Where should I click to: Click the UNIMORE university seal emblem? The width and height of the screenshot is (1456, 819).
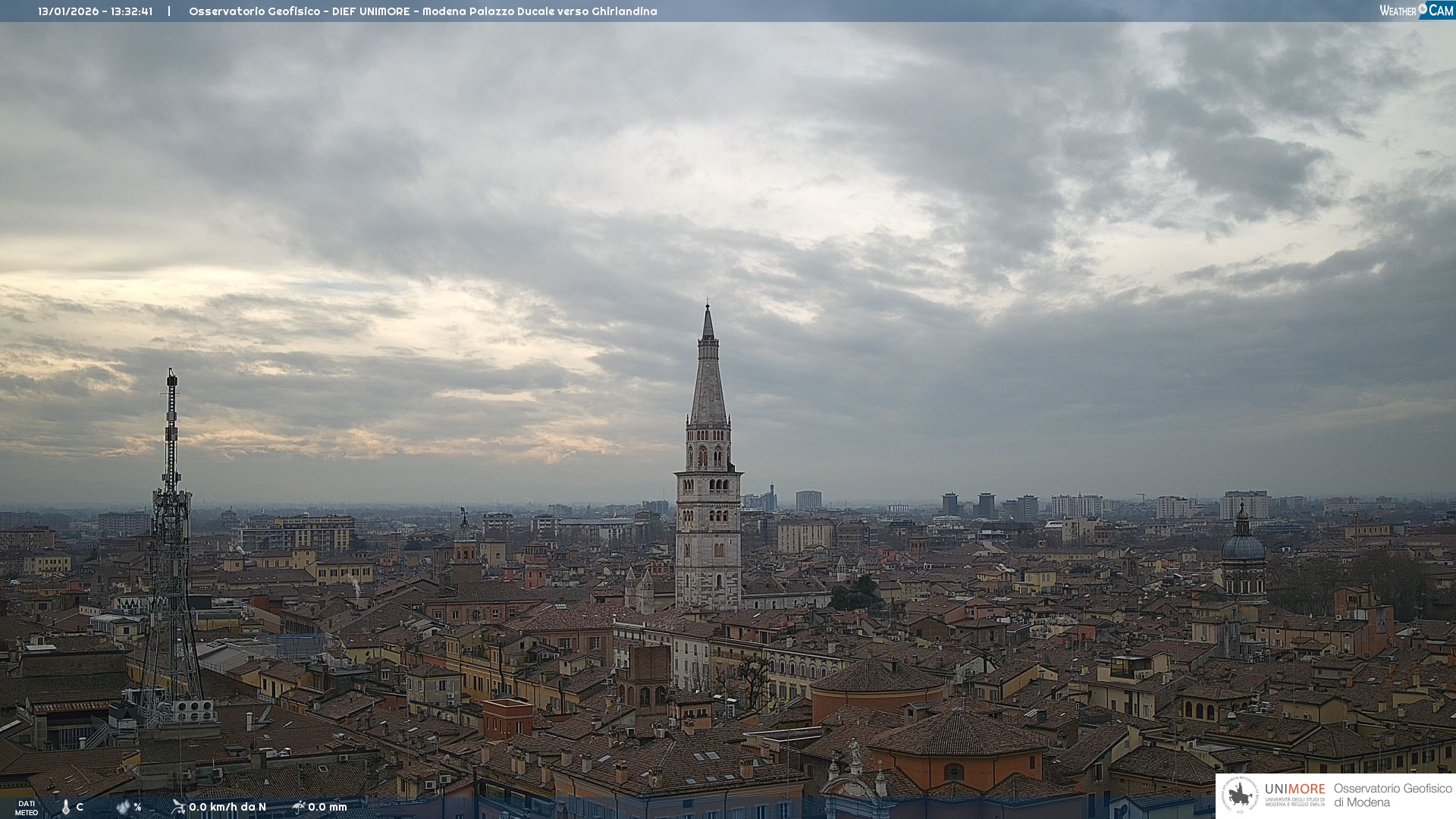(1241, 795)
